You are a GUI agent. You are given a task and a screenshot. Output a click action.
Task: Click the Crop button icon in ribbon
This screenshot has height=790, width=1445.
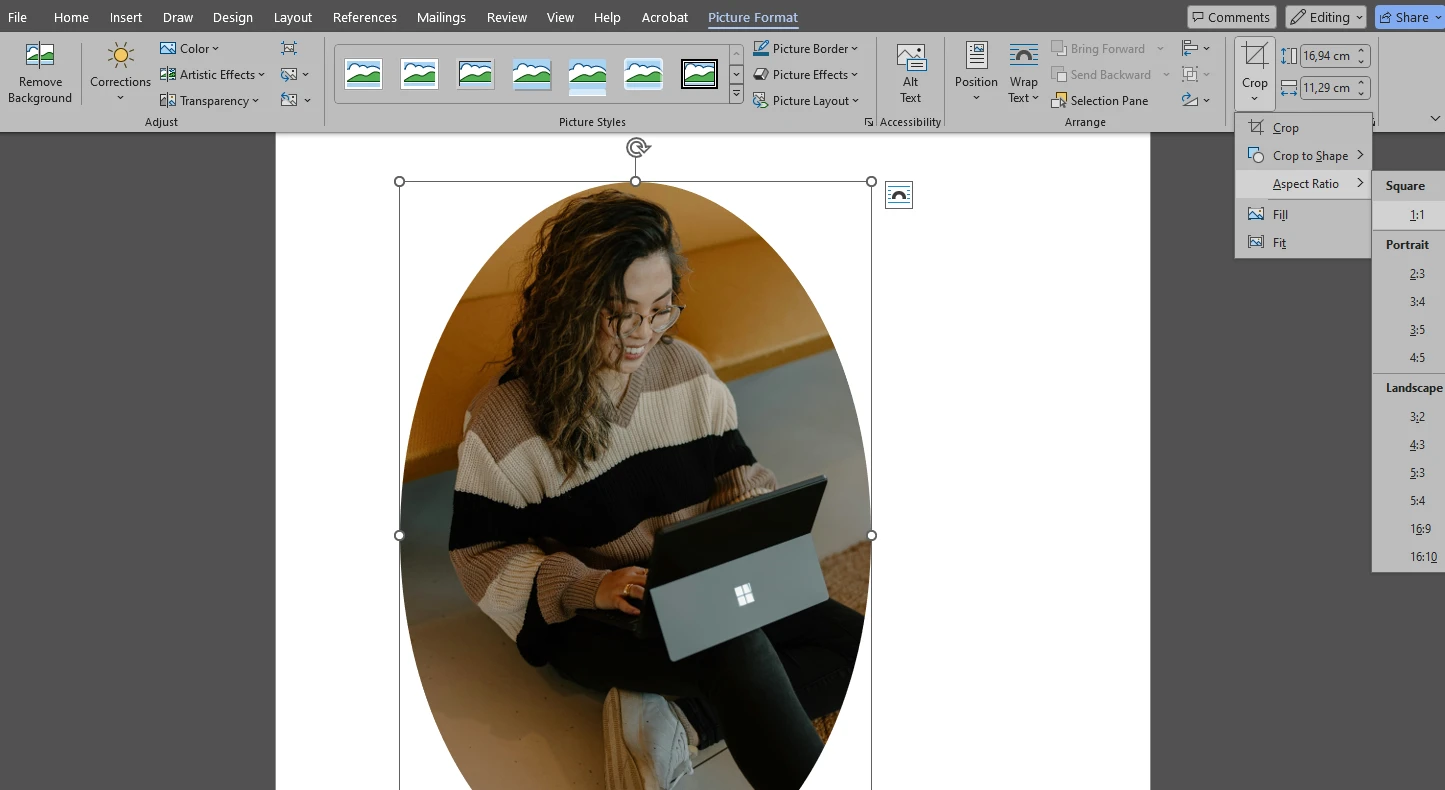point(1254,57)
